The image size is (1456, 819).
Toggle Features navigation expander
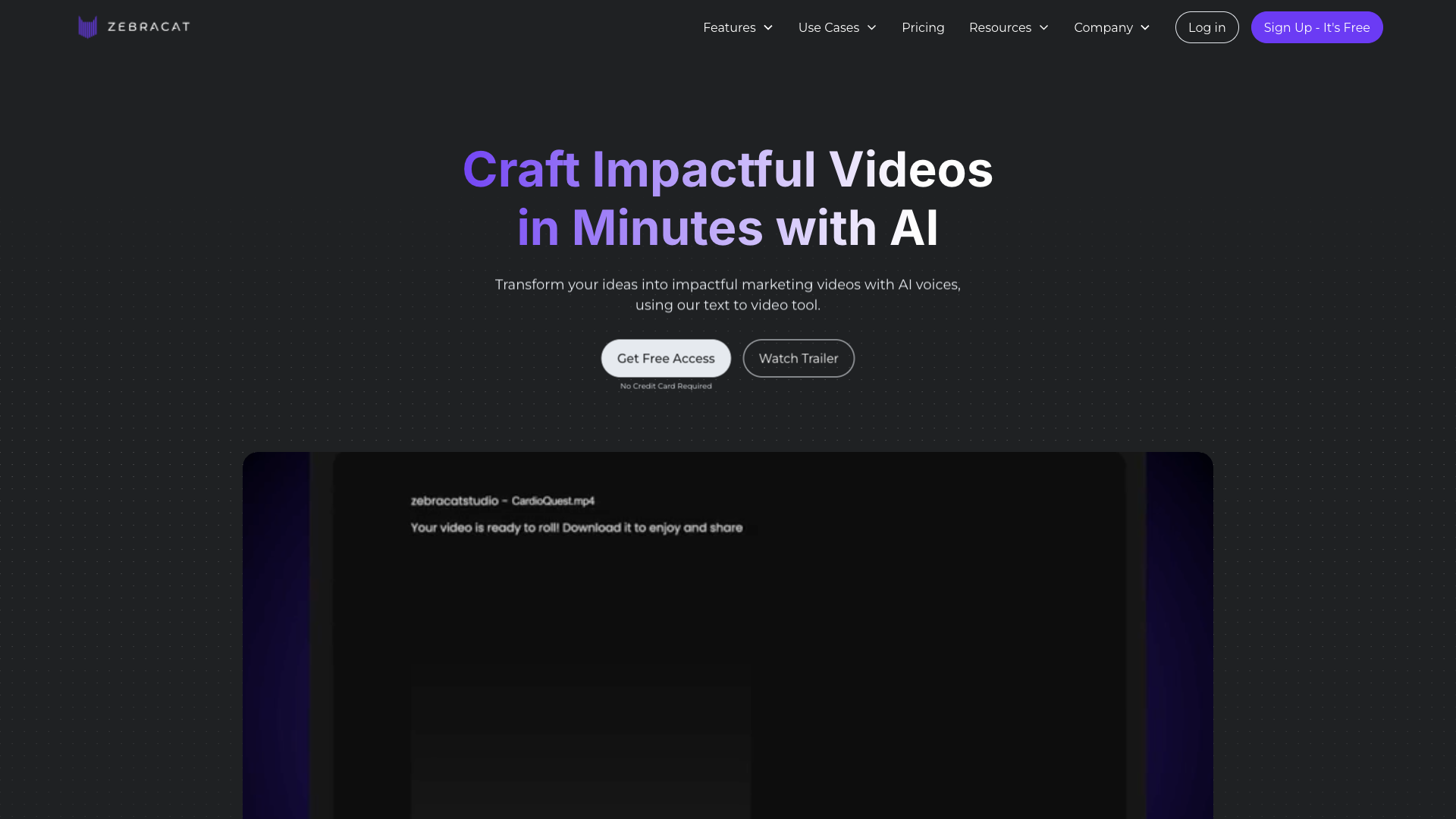[768, 27]
